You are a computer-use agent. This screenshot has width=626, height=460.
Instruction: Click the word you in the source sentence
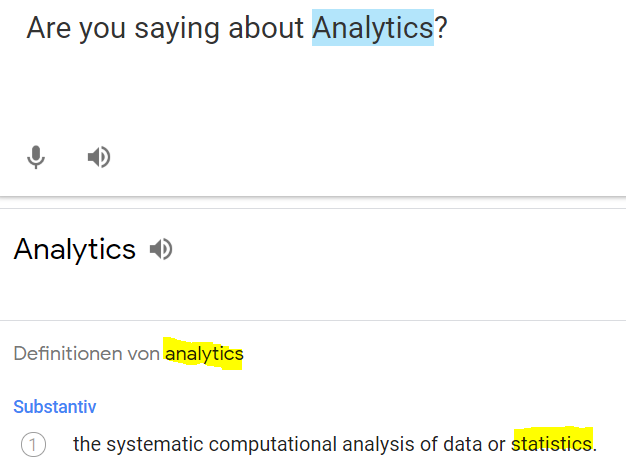click(97, 29)
